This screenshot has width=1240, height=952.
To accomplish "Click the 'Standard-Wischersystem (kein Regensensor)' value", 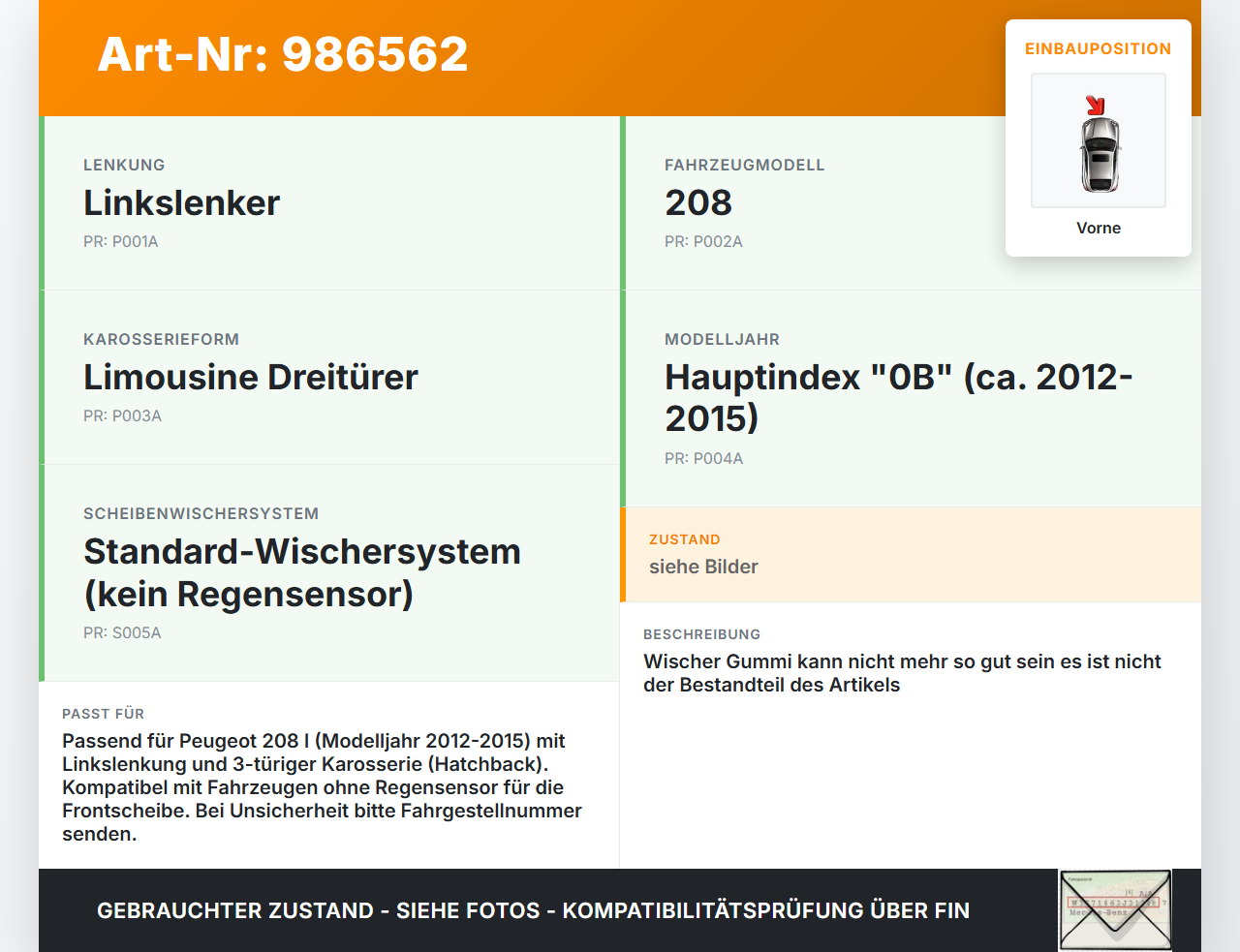I will pyautogui.click(x=302, y=572).
